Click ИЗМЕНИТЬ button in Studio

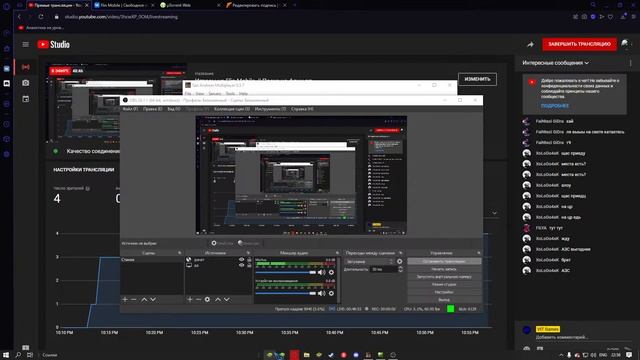pos(477,79)
